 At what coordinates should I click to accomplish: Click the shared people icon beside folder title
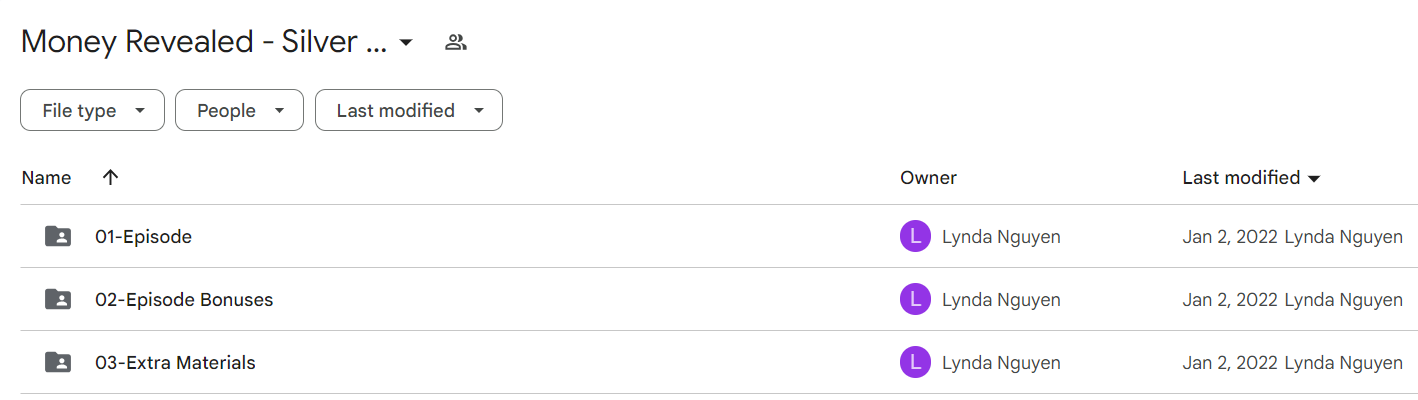pos(456,42)
